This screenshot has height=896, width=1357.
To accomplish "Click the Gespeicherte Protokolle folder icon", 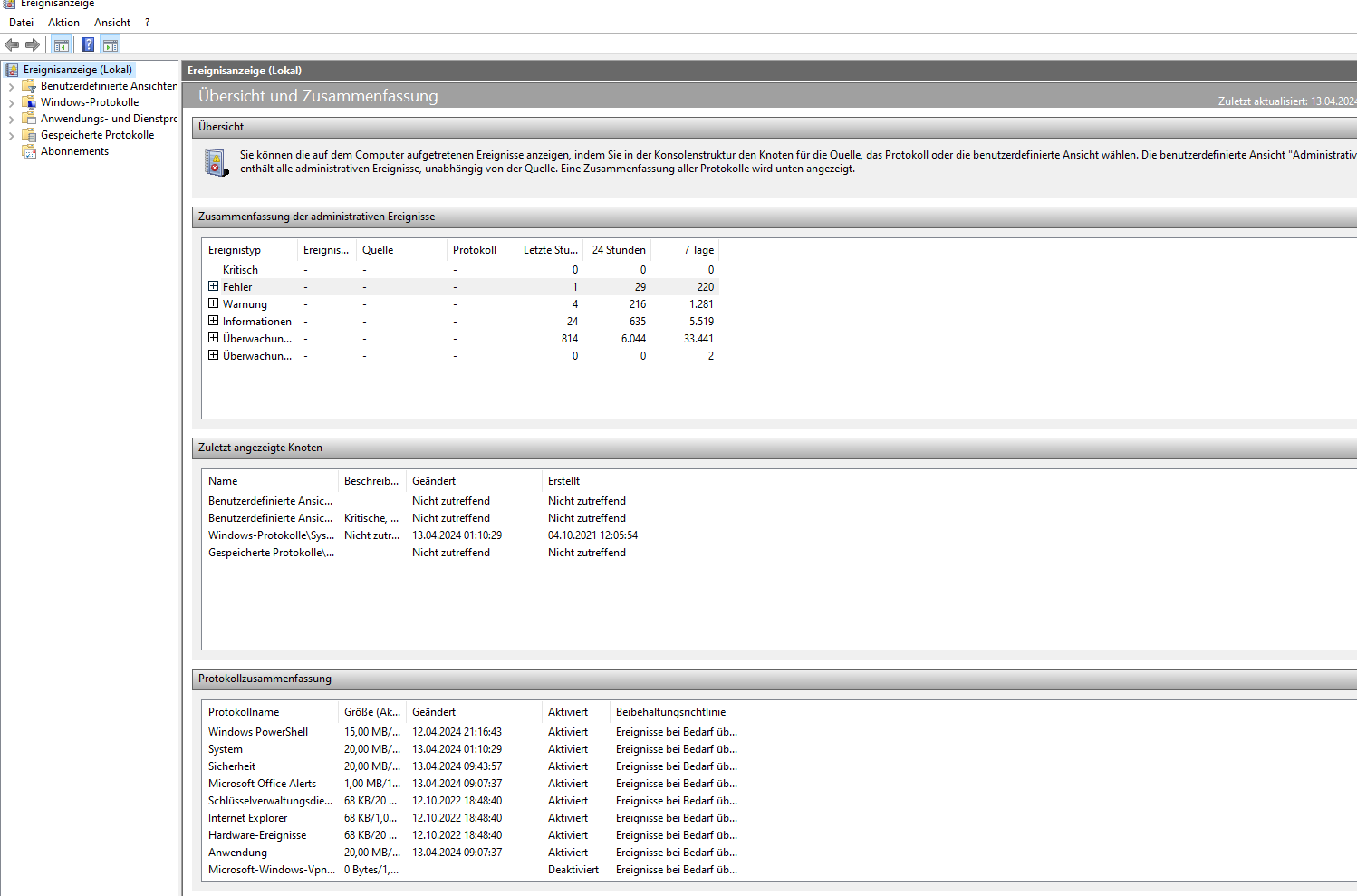I will point(29,135).
